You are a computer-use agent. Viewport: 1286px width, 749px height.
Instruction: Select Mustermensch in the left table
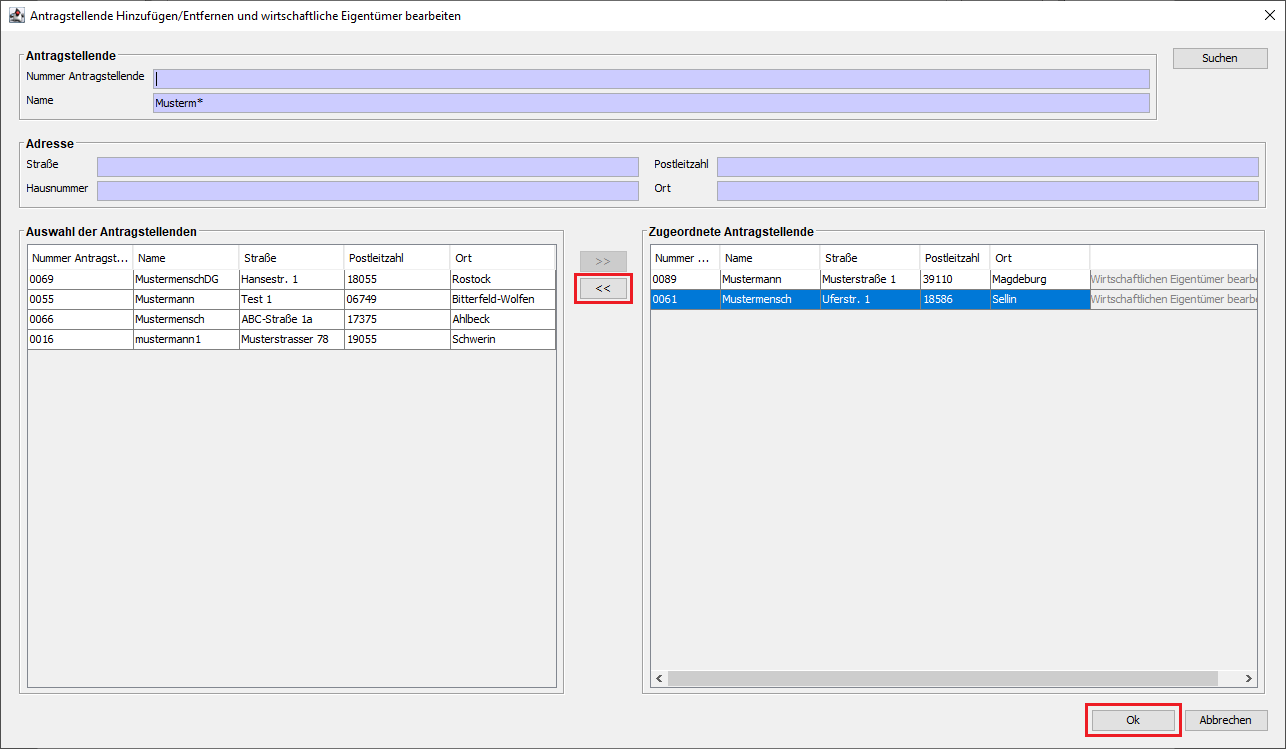(186, 320)
